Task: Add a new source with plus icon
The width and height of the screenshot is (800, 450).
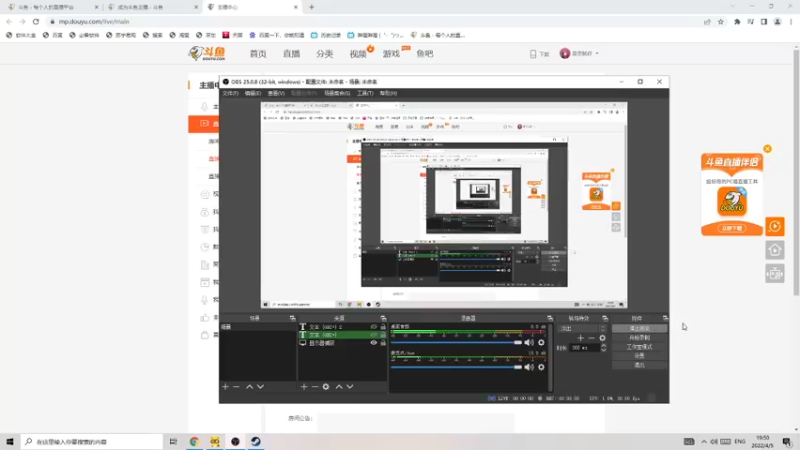Action: [304, 387]
